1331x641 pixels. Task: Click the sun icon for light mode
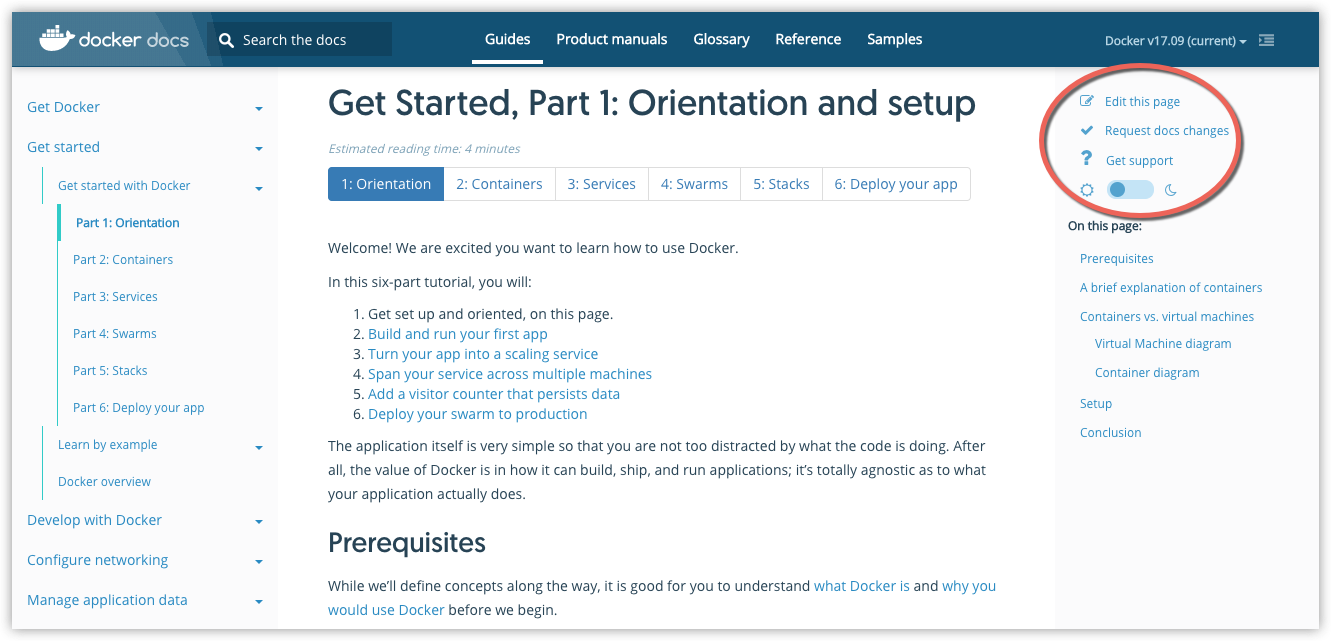coord(1087,189)
